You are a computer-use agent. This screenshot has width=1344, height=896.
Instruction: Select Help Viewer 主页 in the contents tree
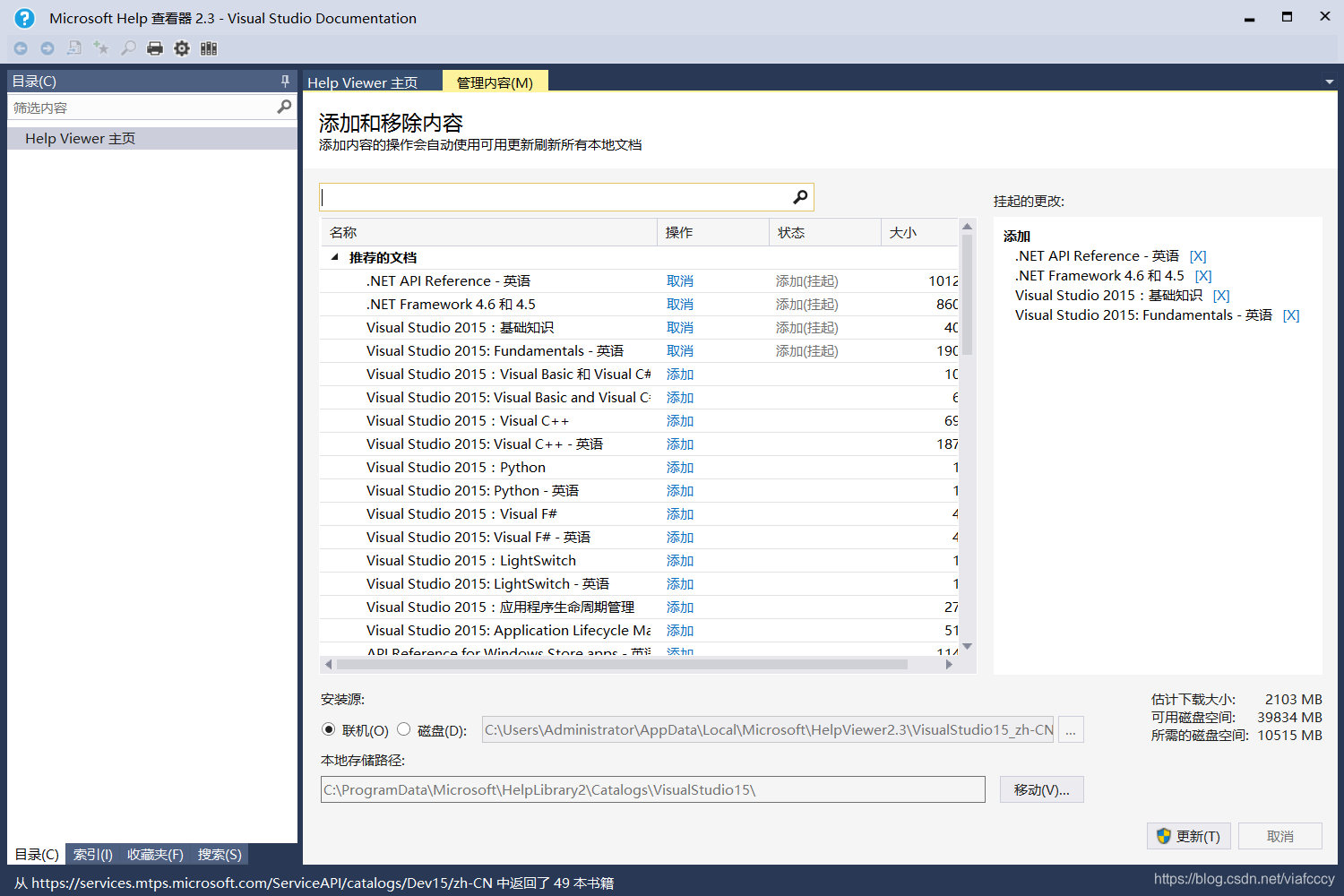coord(152,139)
